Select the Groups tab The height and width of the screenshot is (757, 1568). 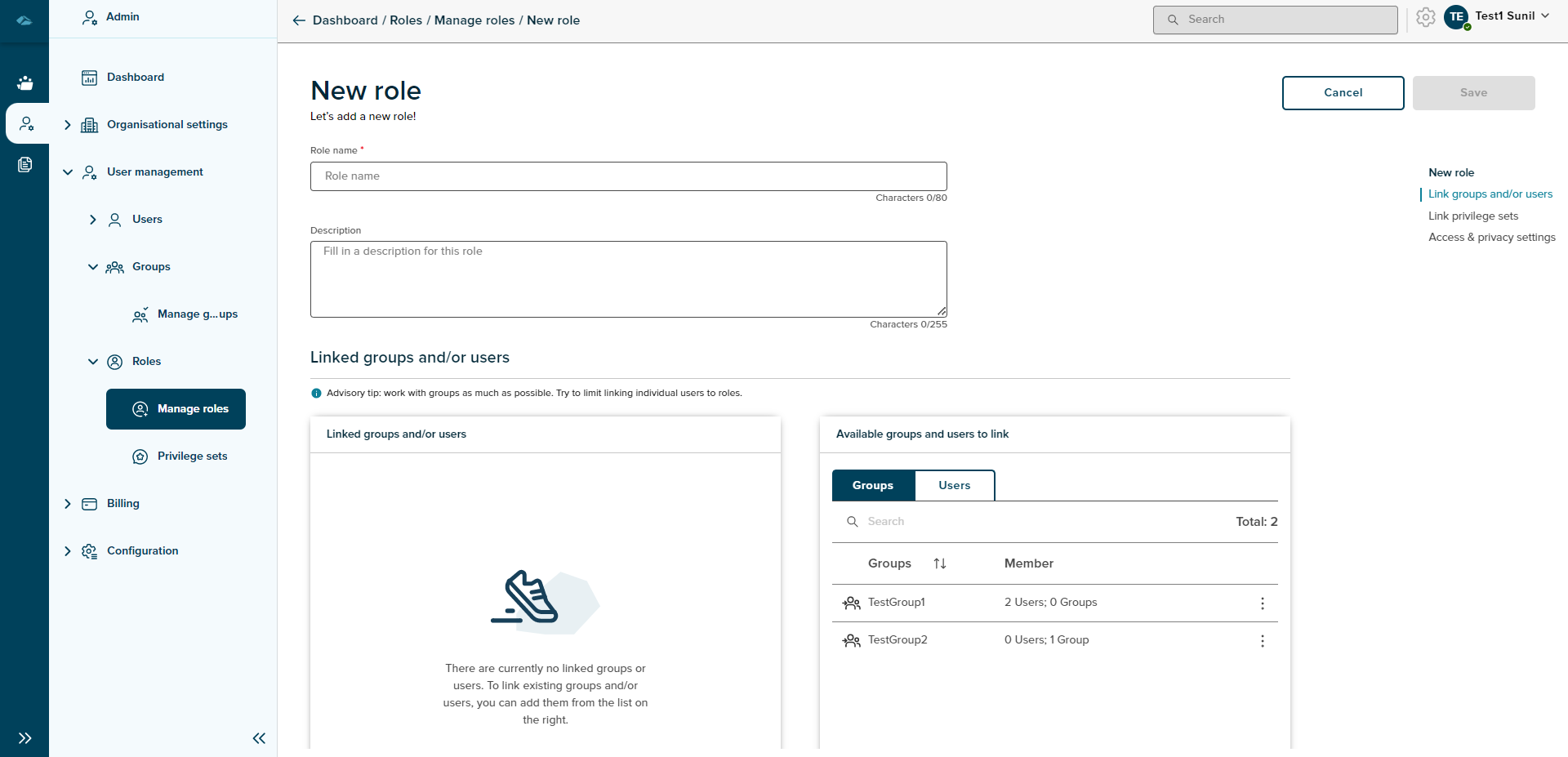pos(873,485)
